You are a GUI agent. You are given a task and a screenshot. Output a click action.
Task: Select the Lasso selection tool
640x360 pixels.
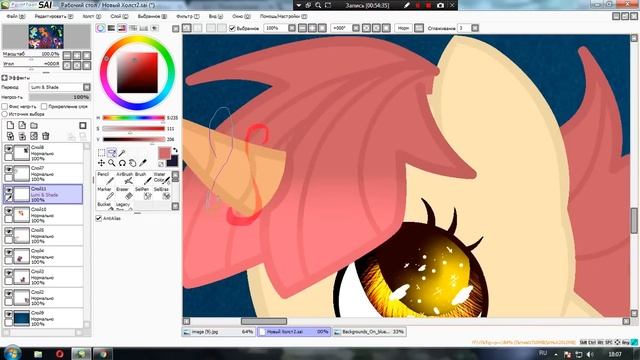pos(111,153)
